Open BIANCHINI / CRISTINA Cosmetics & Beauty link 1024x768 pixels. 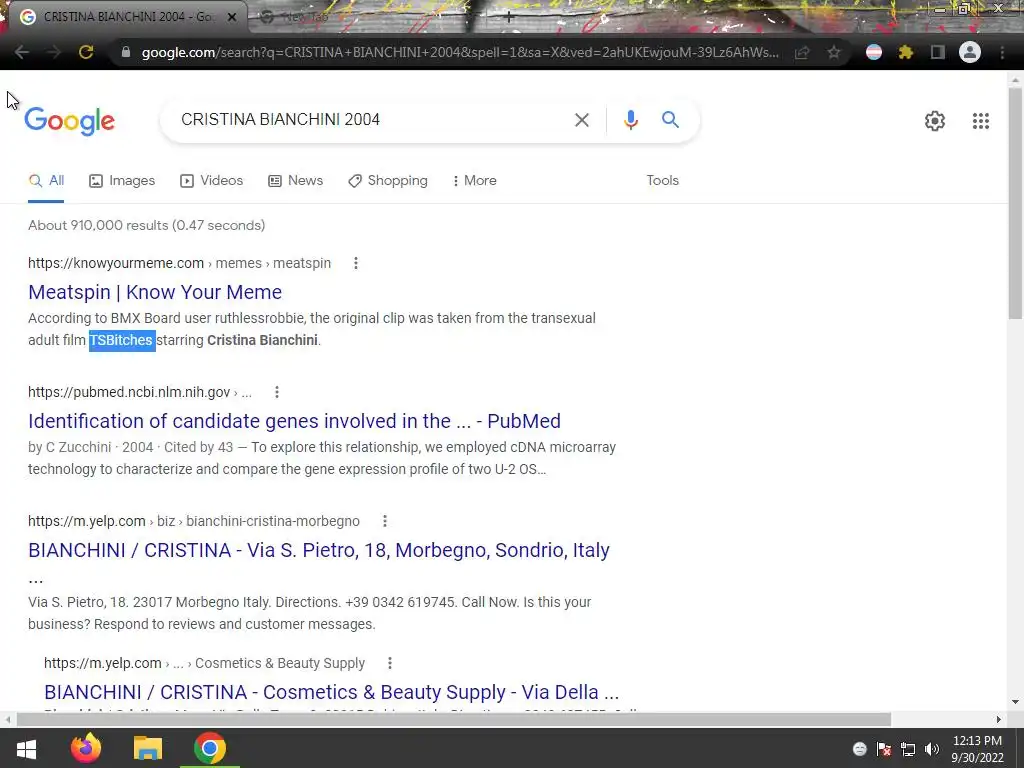[x=331, y=692]
